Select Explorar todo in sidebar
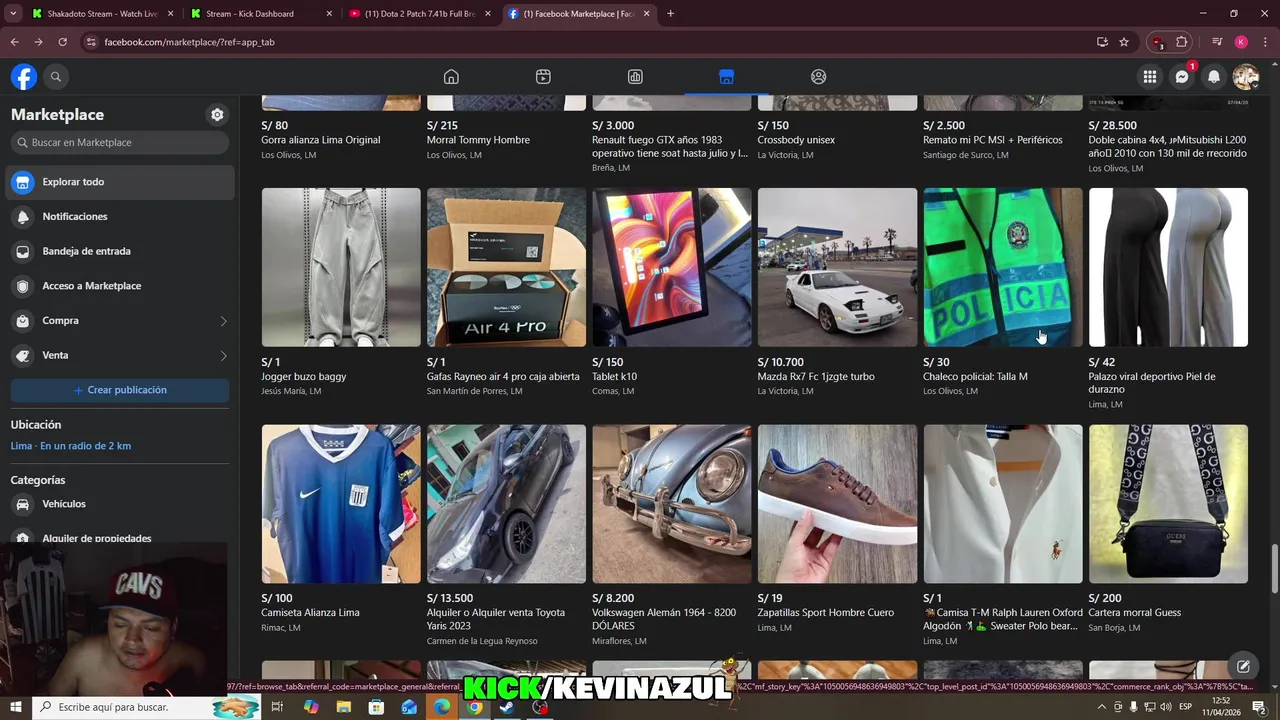 (120, 182)
